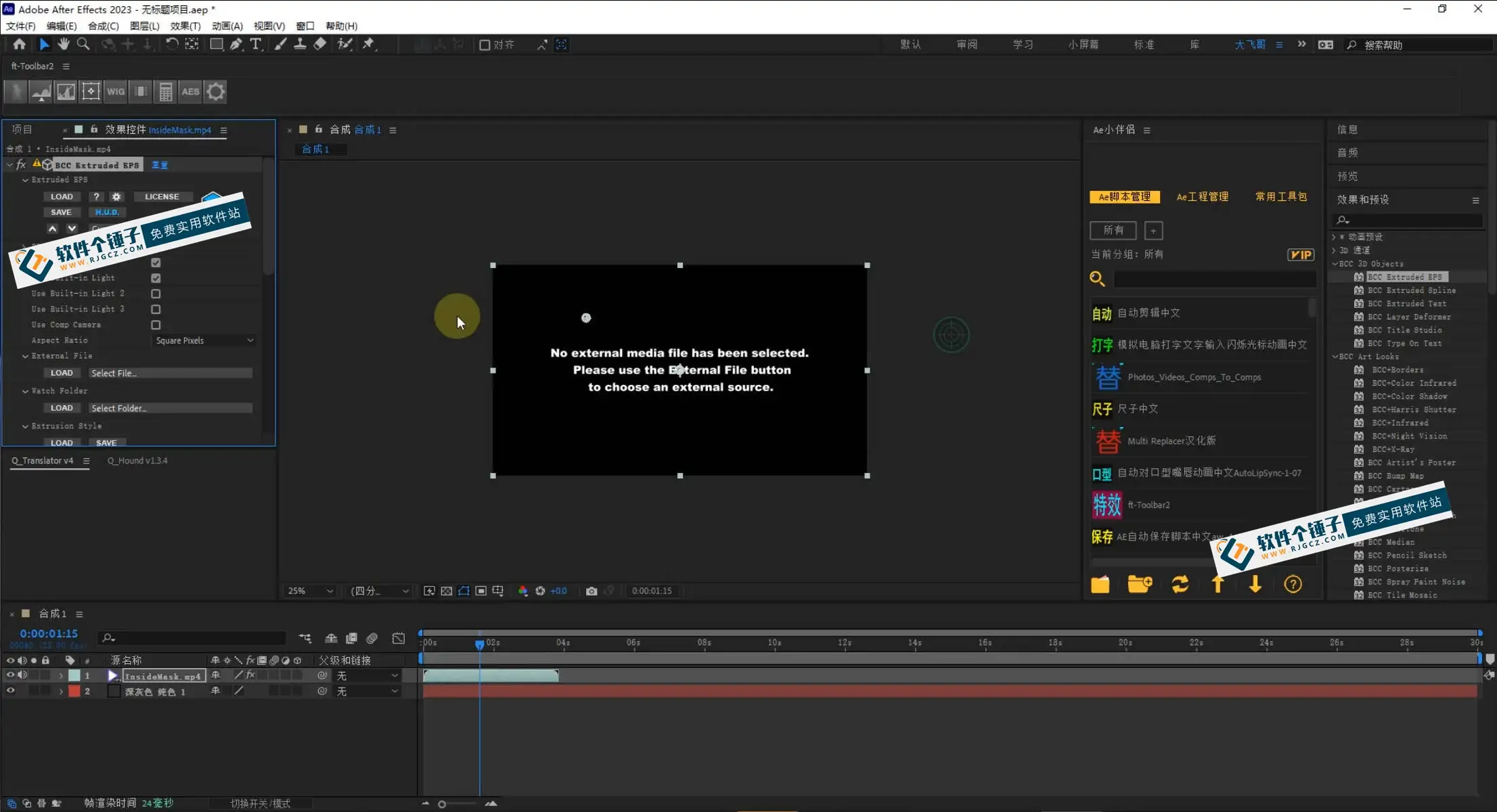Open the 效果(T) menu
The width and height of the screenshot is (1497, 812).
[x=185, y=26]
